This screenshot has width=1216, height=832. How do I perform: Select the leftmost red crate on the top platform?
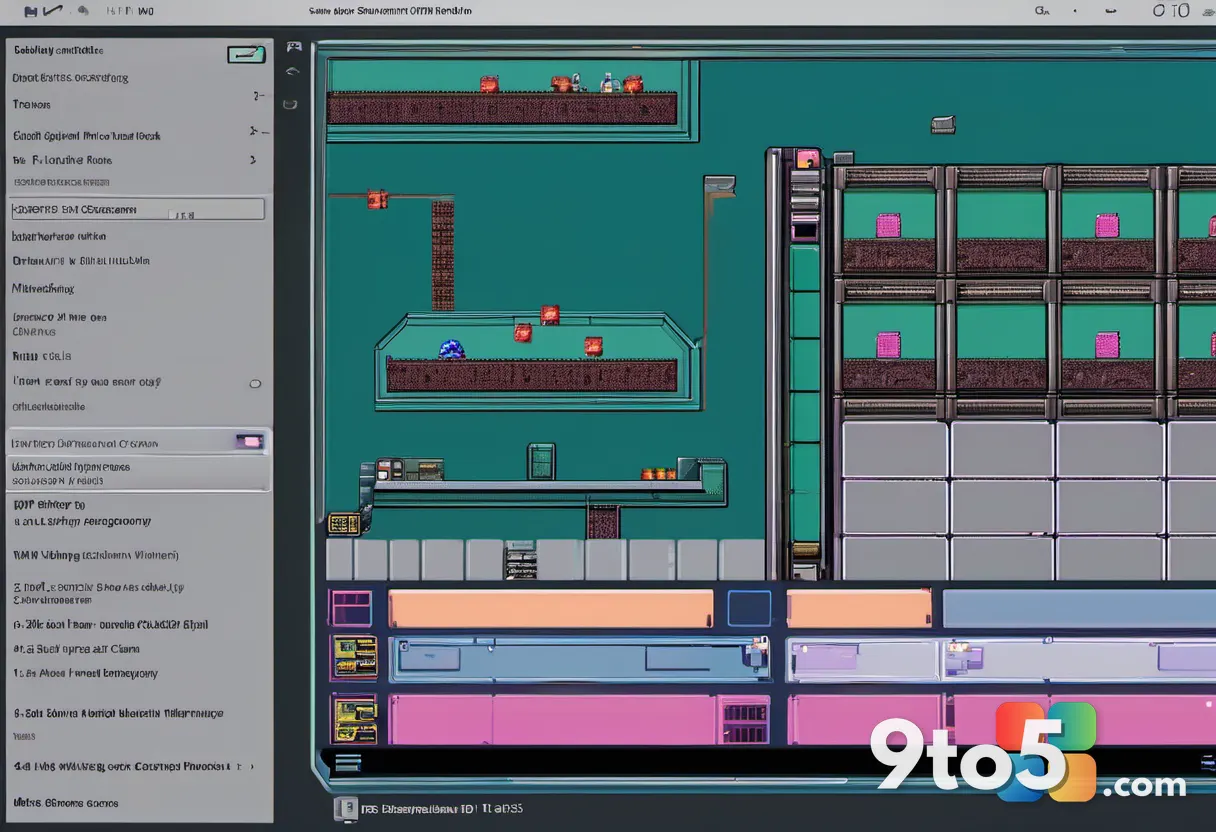(489, 85)
